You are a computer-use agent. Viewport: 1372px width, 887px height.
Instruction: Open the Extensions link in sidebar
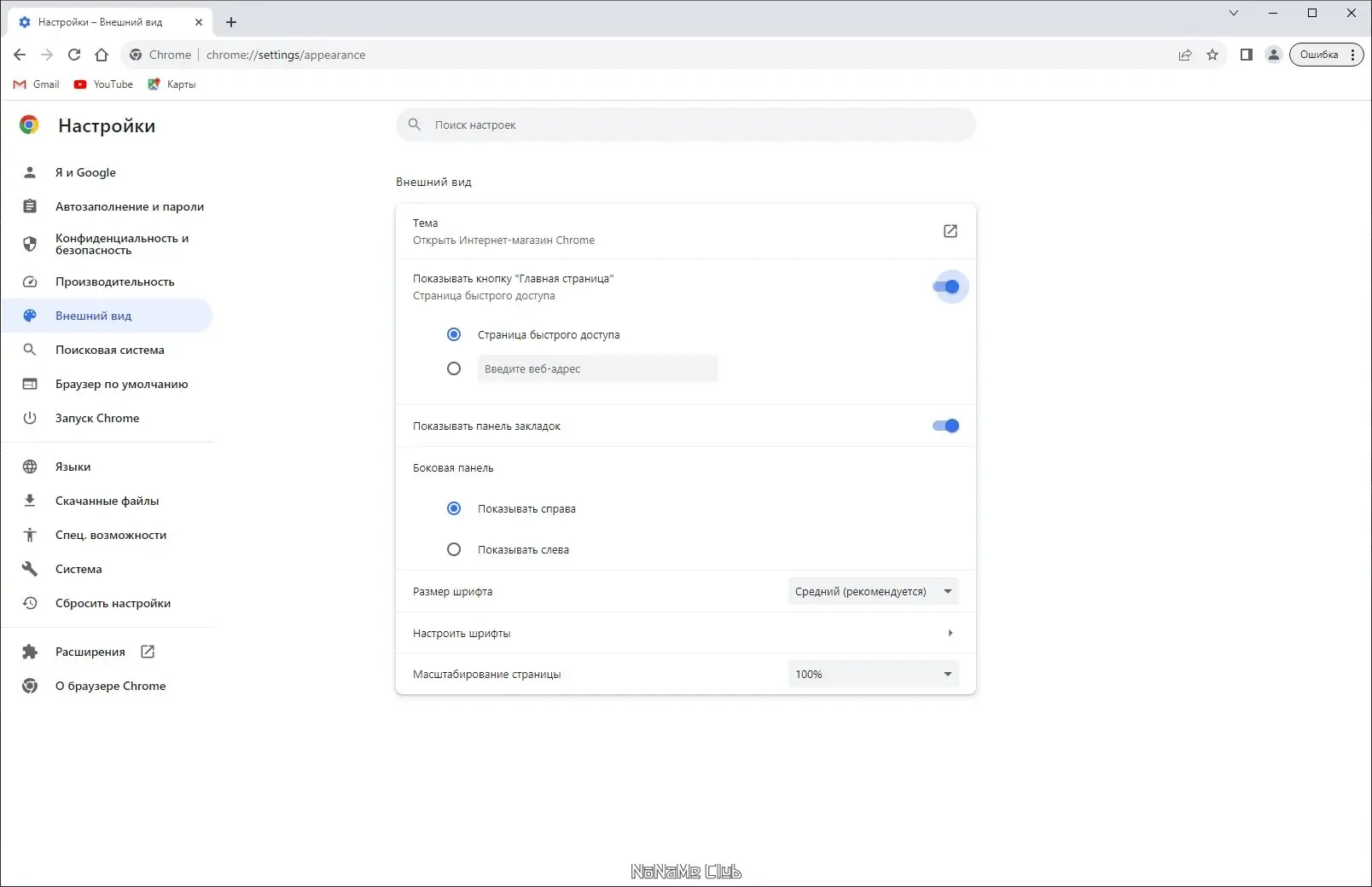[x=90, y=652]
